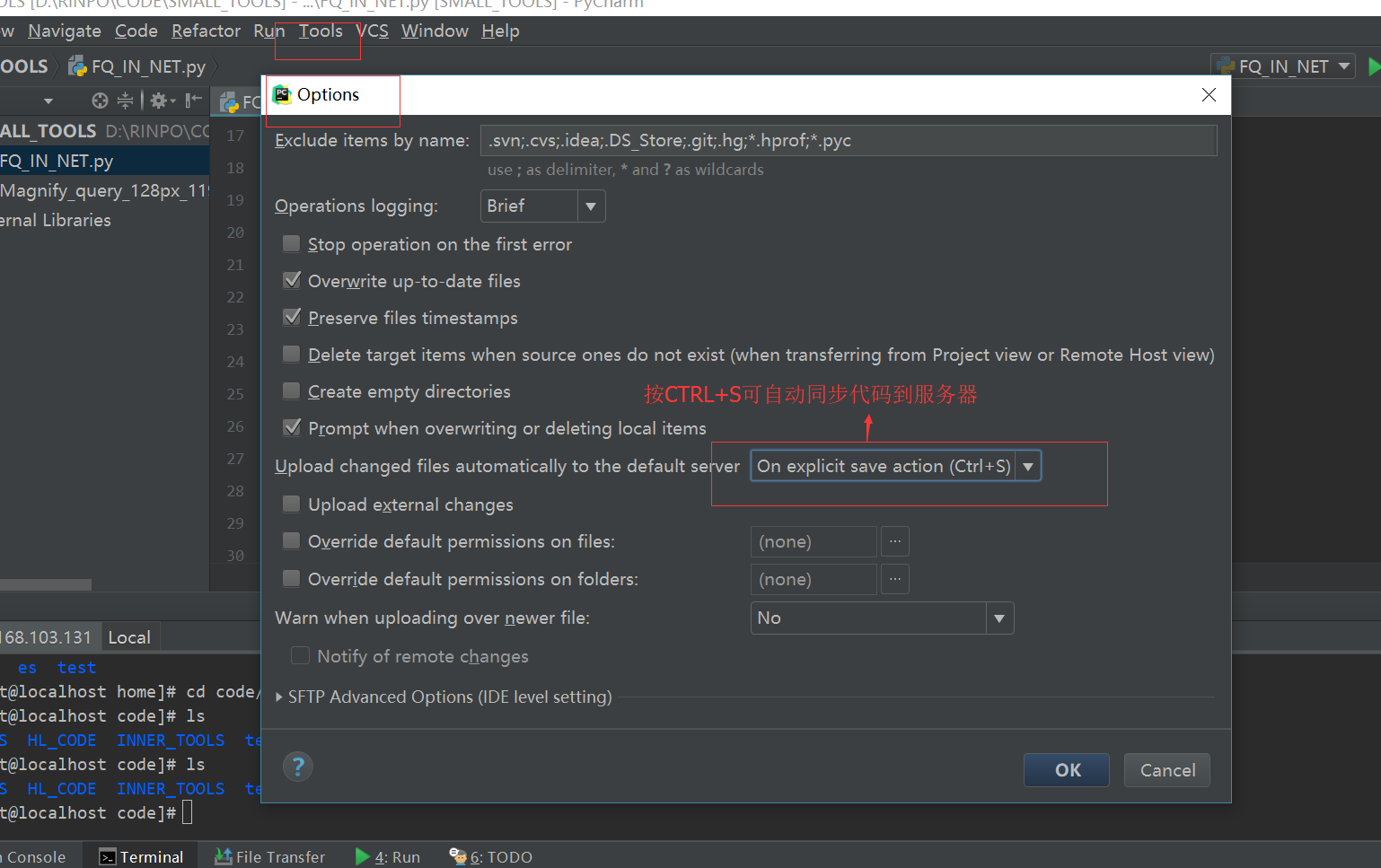Viewport: 1381px width, 868px height.
Task: Check the Create empty directories option
Action: [292, 391]
